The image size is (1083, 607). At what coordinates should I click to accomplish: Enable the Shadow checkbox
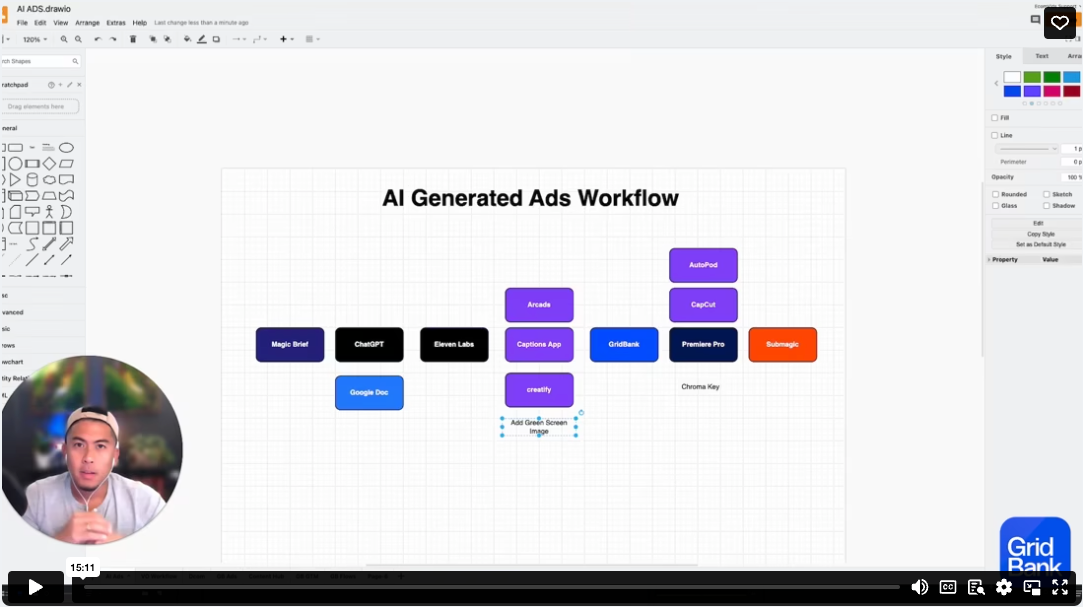1046,205
